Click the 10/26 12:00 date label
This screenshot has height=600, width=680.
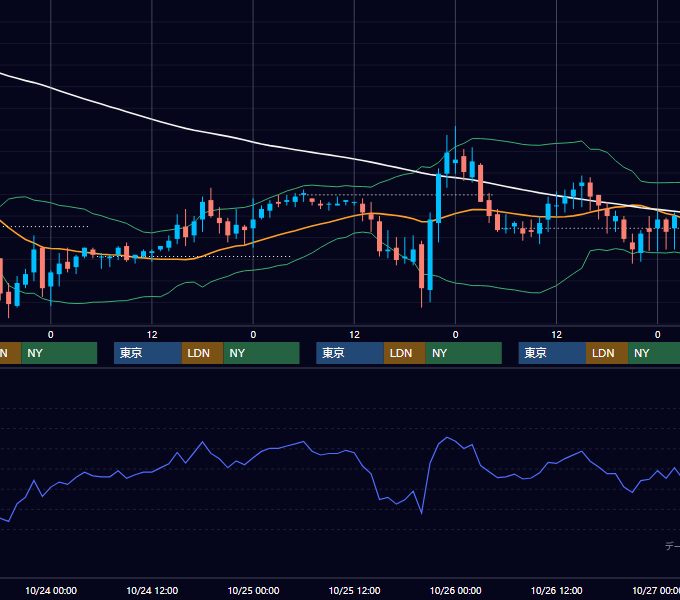point(556,590)
